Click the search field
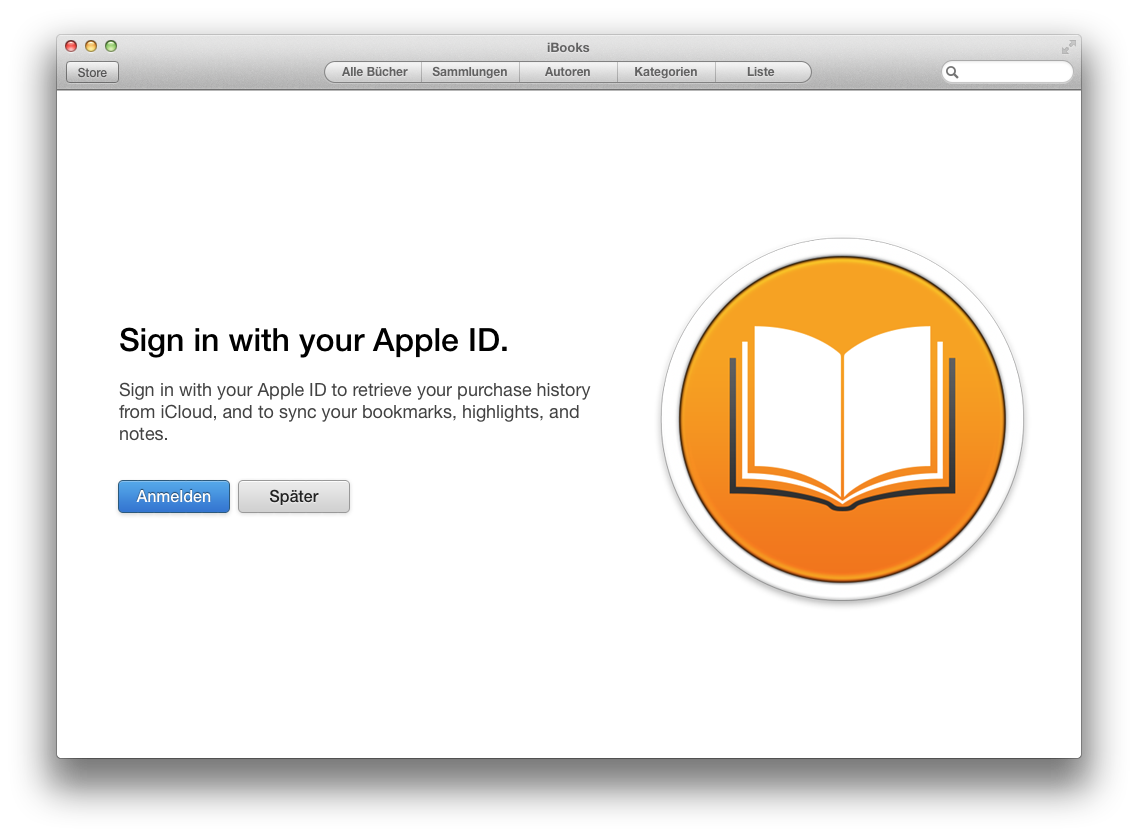The height and width of the screenshot is (837, 1138). pos(1007,72)
